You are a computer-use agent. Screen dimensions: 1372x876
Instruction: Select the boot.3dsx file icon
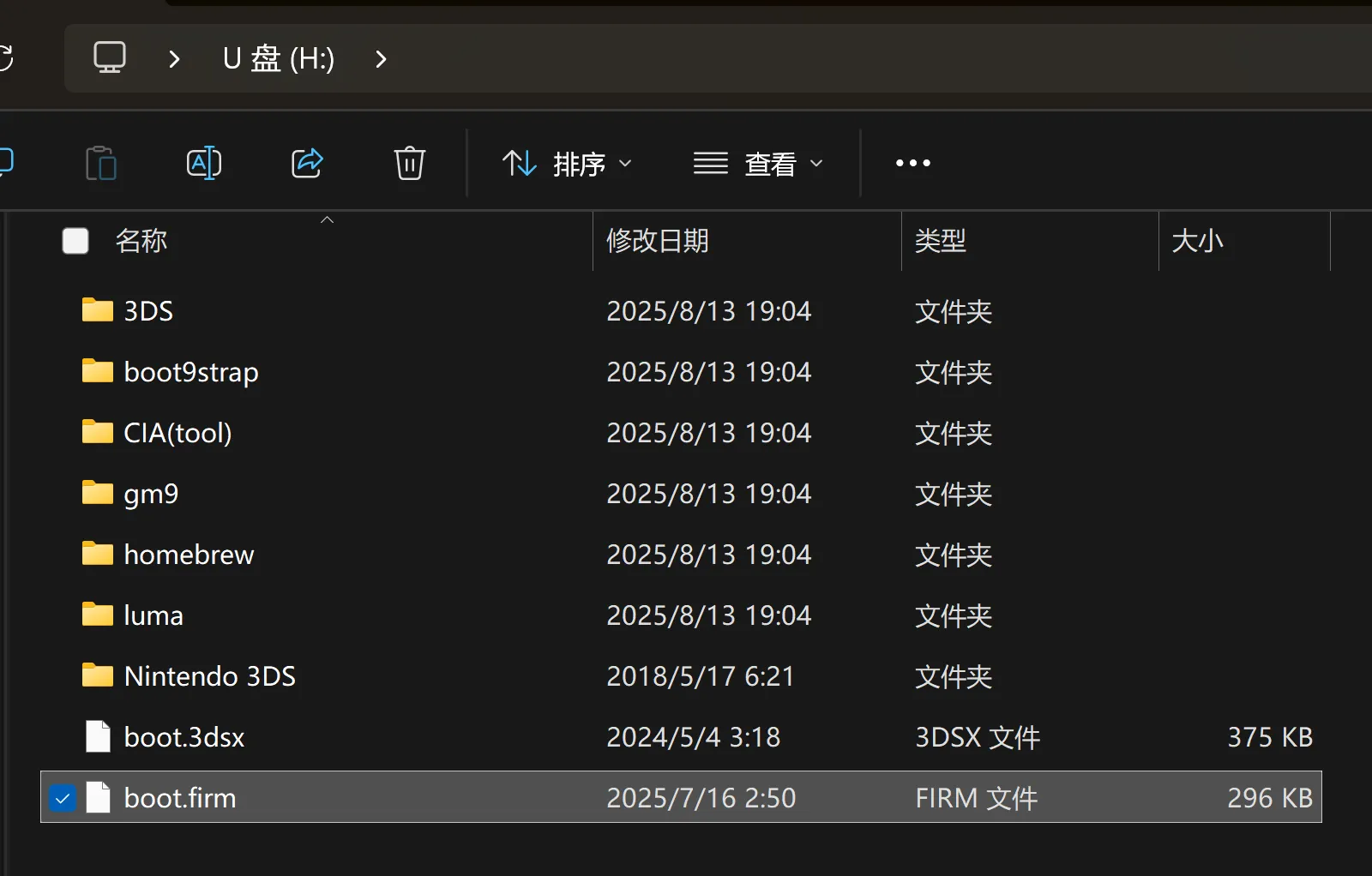pos(98,737)
